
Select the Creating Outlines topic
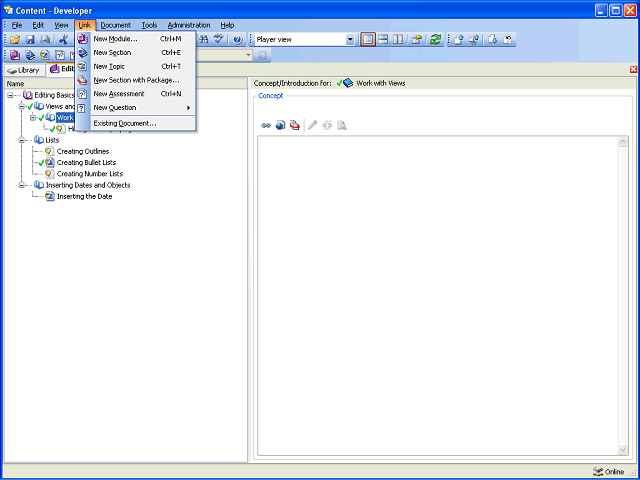[83, 151]
